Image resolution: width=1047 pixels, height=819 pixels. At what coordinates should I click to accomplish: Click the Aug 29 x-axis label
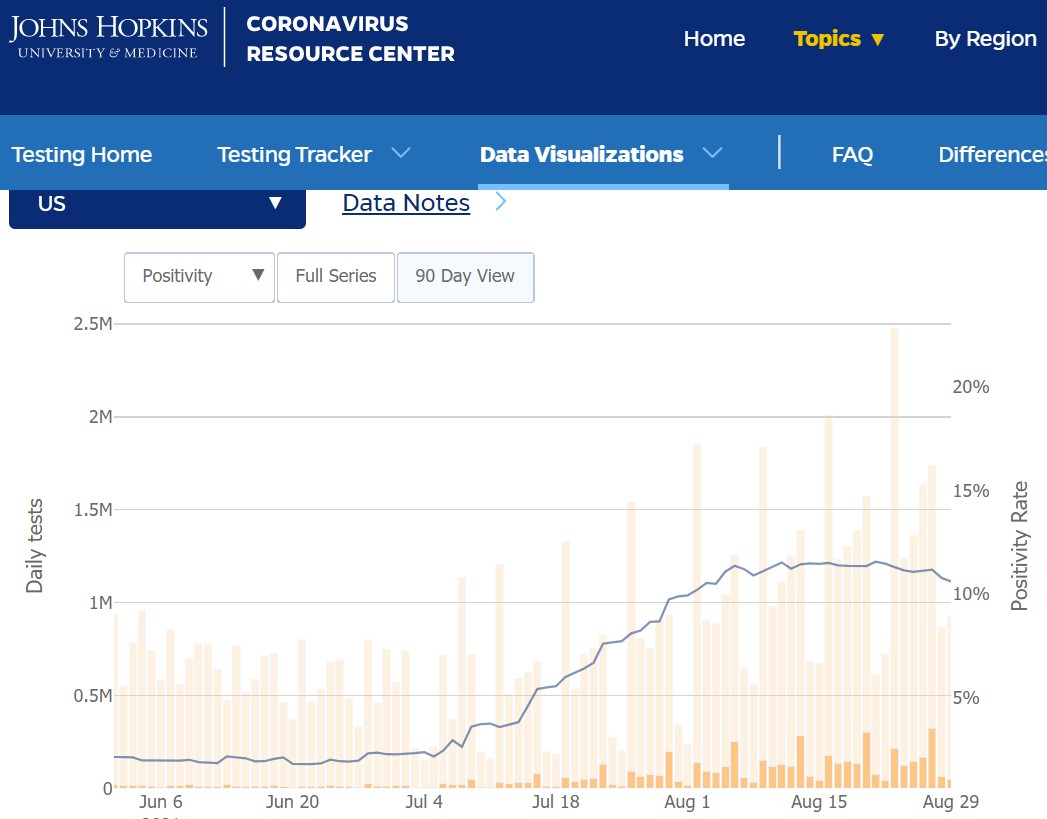(x=950, y=802)
